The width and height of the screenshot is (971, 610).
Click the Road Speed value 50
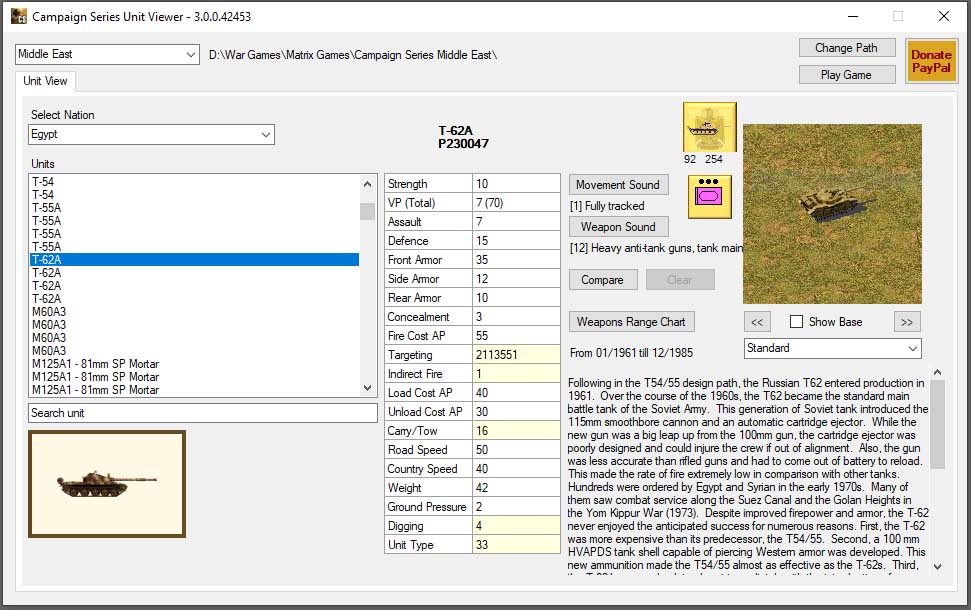tap(516, 450)
